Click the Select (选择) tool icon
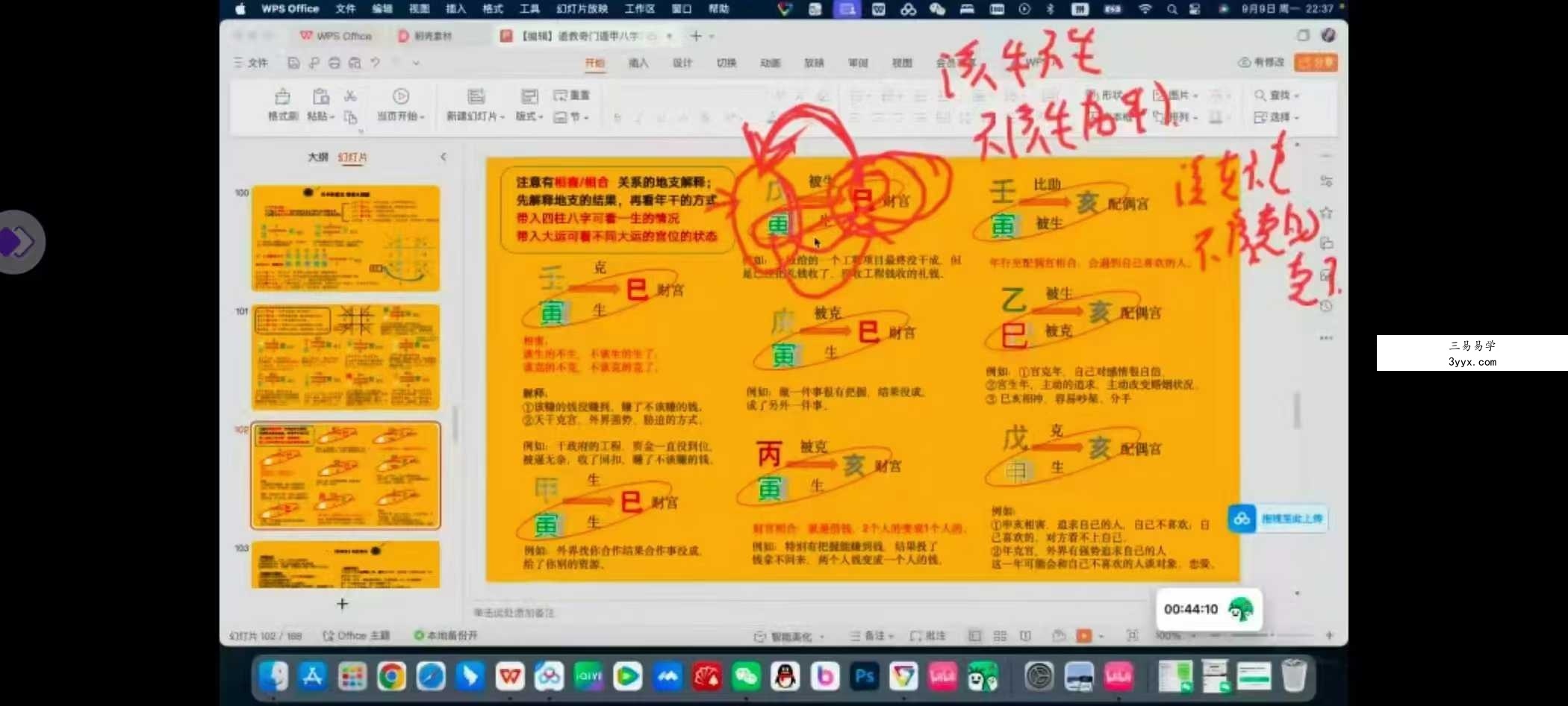Screen dimensions: 1568x706 coord(1260,117)
